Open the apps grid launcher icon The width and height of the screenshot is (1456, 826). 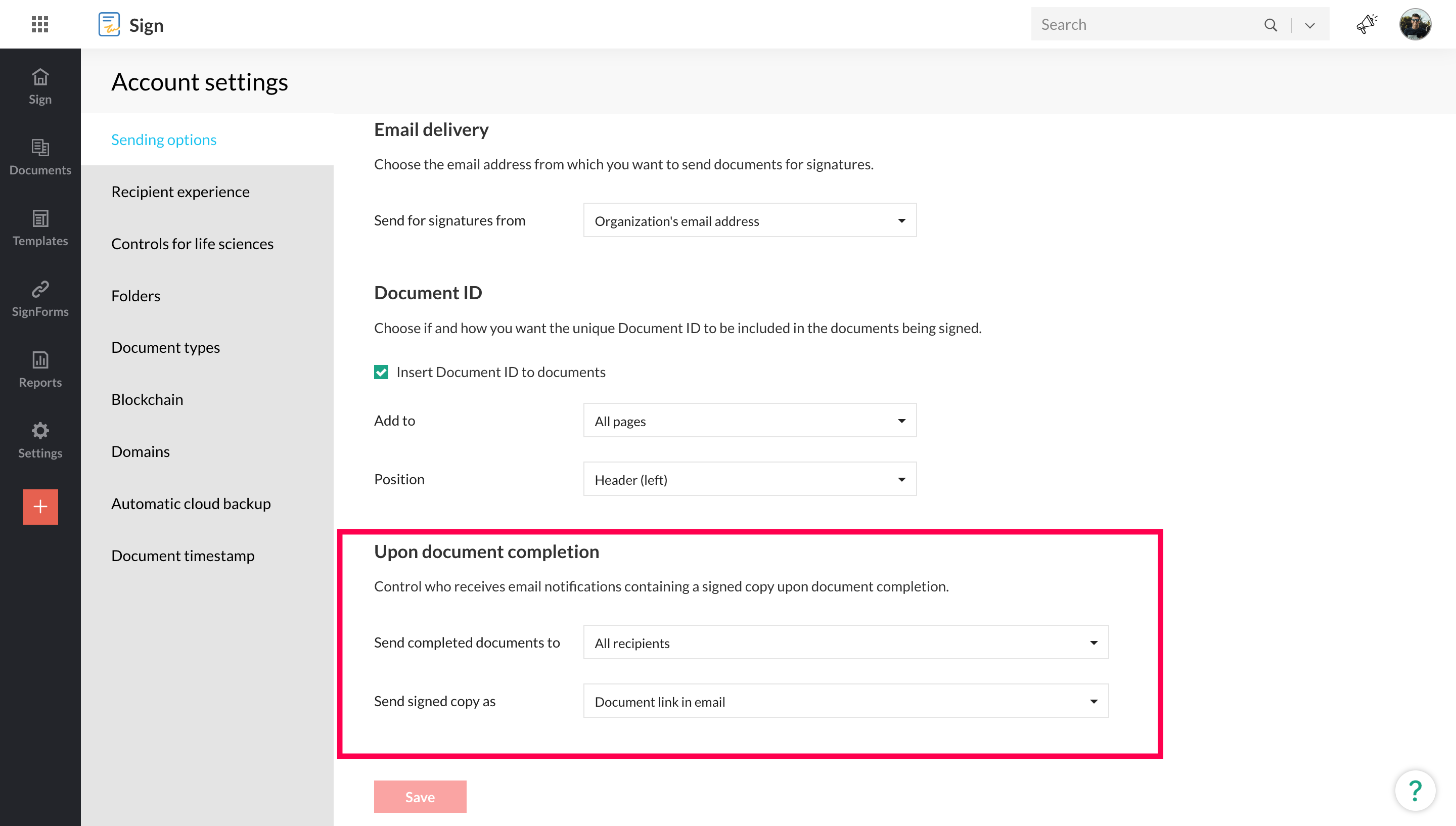40,24
